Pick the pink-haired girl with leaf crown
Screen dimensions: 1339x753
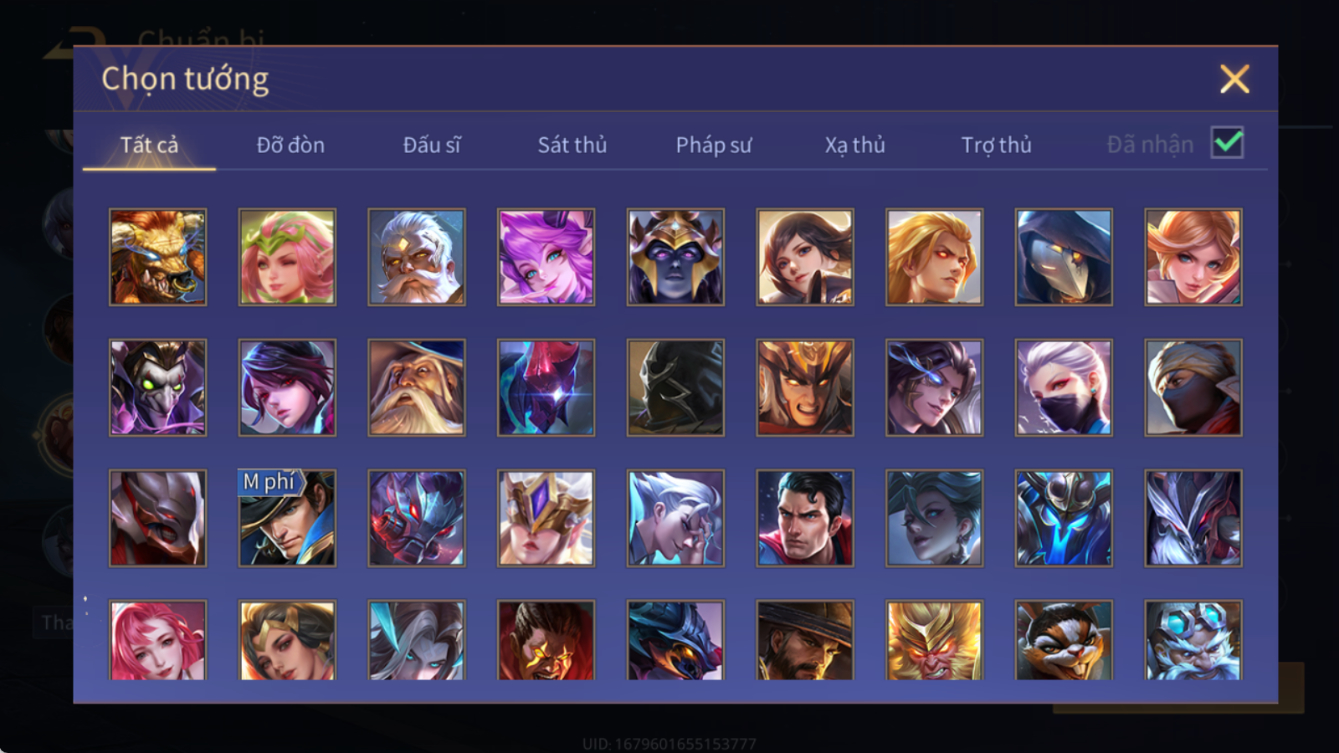pos(287,257)
